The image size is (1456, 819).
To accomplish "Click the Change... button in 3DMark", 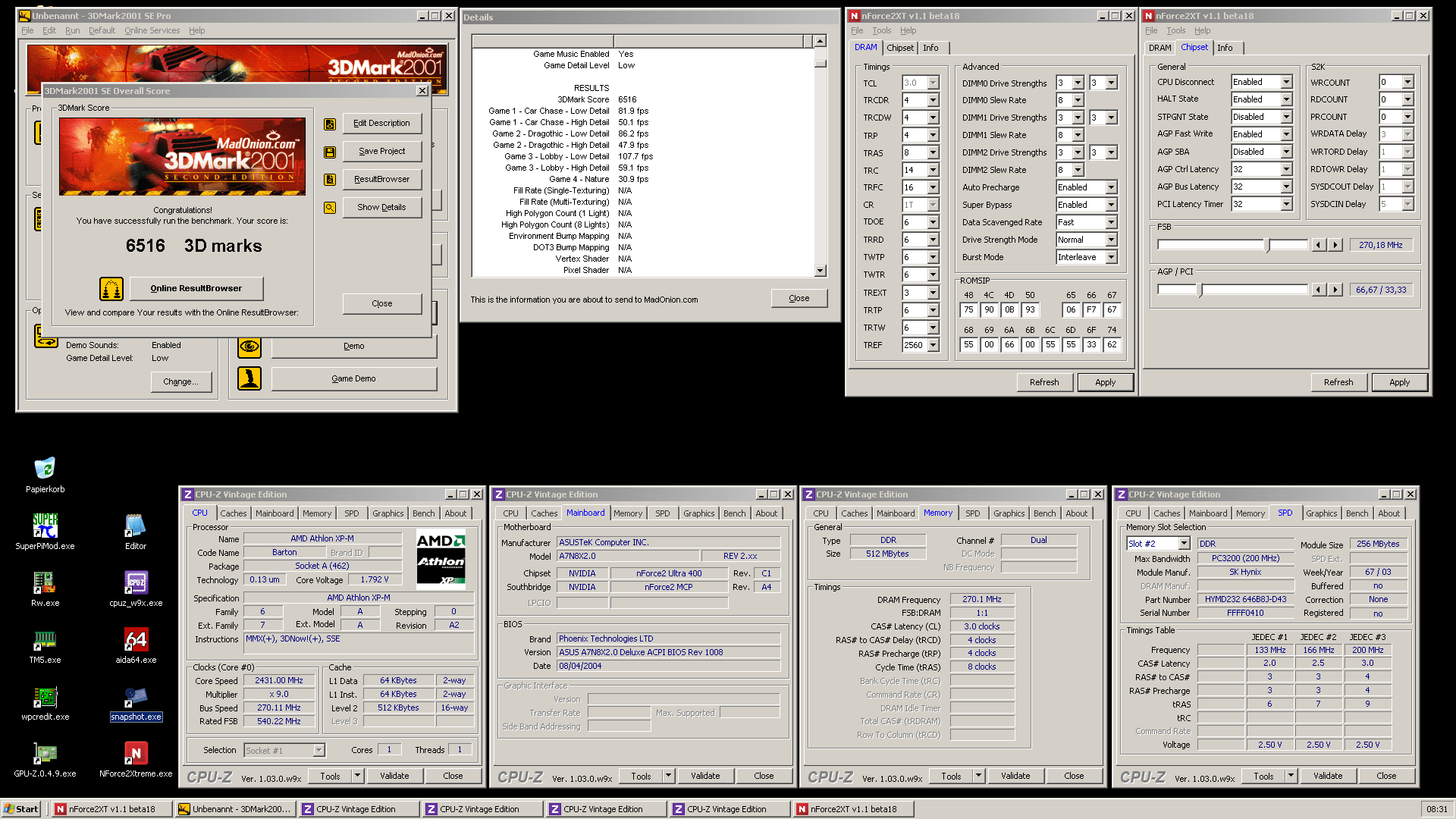I will pyautogui.click(x=180, y=381).
